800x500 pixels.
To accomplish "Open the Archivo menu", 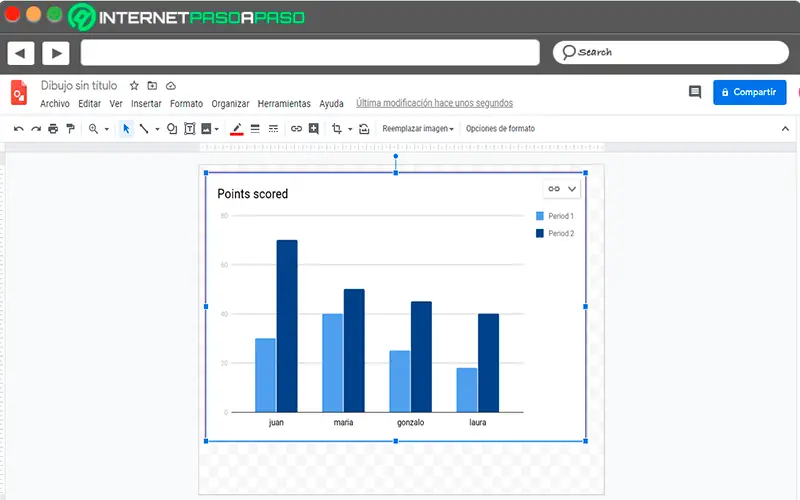I will coord(55,104).
